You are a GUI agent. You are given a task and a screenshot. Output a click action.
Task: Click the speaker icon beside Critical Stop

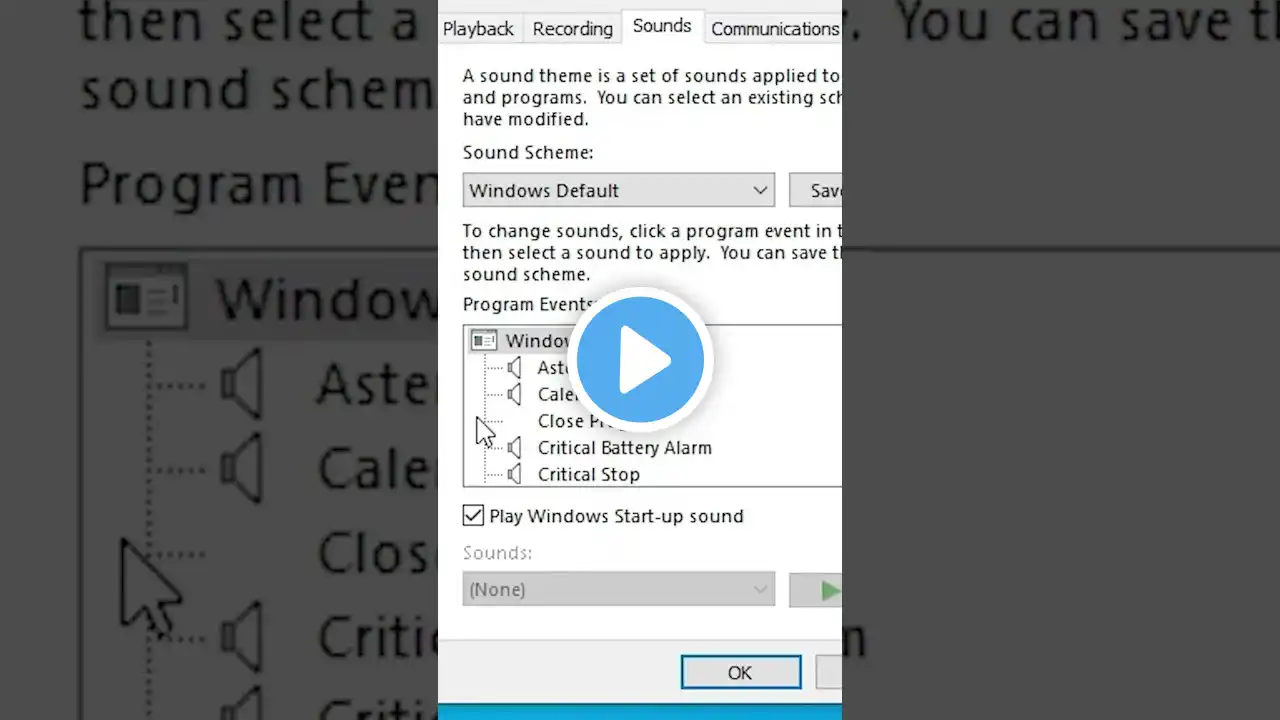coord(514,474)
